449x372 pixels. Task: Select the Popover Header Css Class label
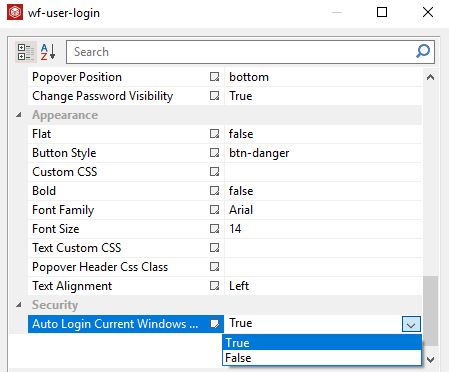[100, 267]
